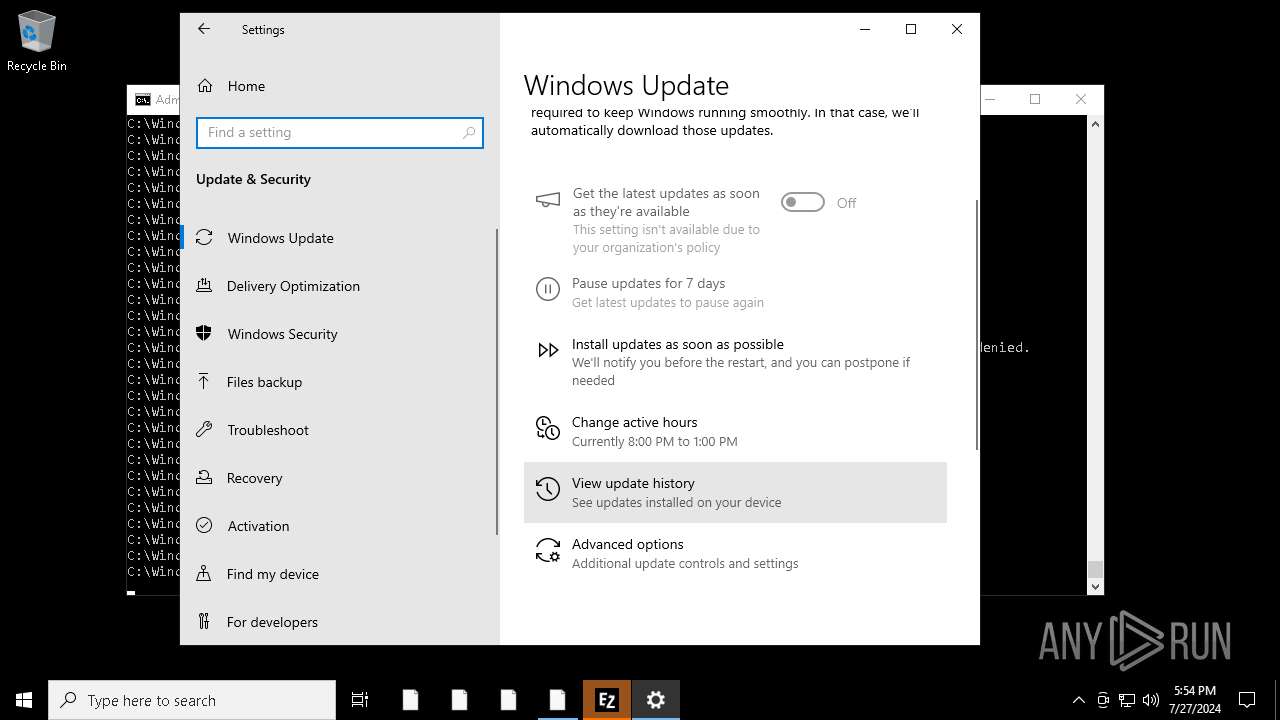Viewport: 1280px width, 720px height.
Task: Open the taskbar clock and date
Action: coord(1195,700)
